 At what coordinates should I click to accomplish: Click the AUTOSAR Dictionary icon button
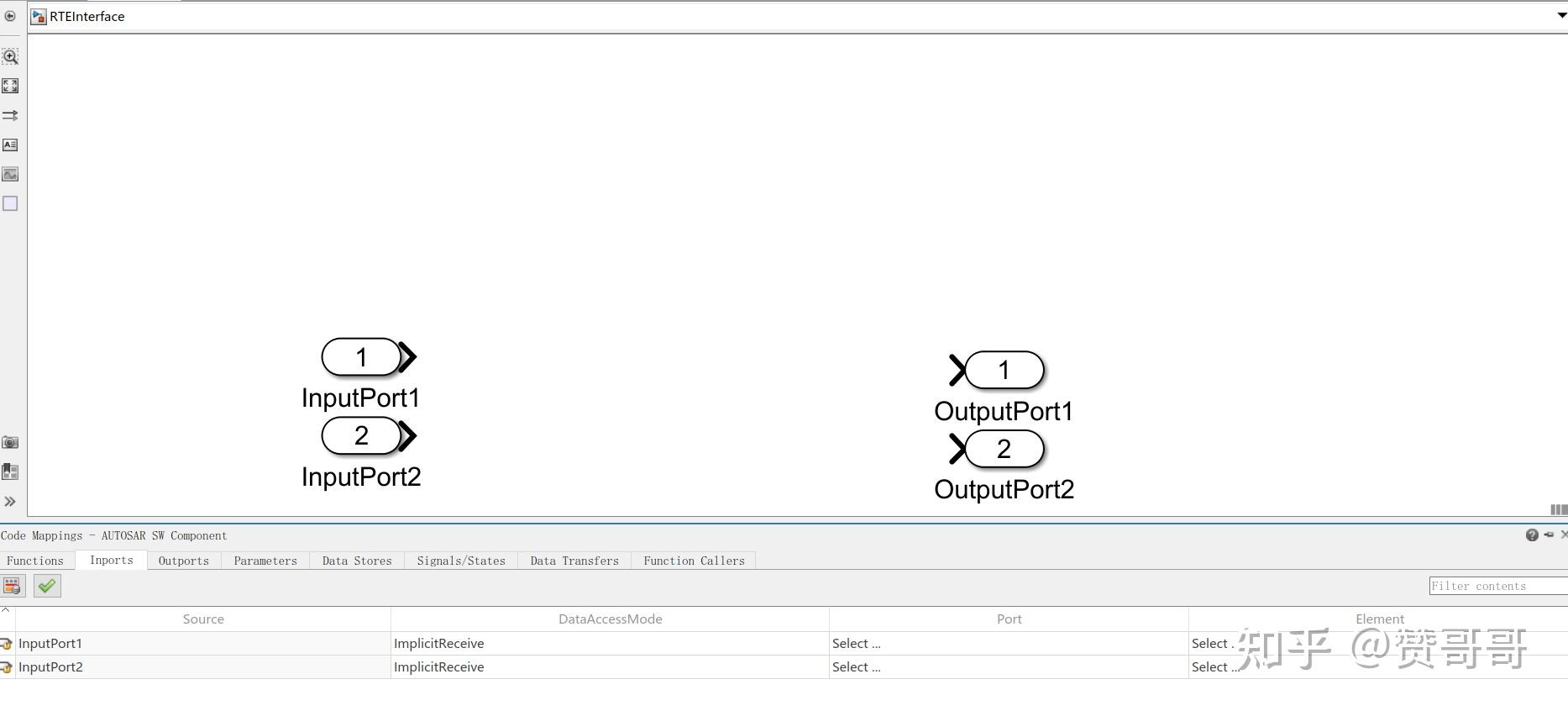tap(13, 587)
